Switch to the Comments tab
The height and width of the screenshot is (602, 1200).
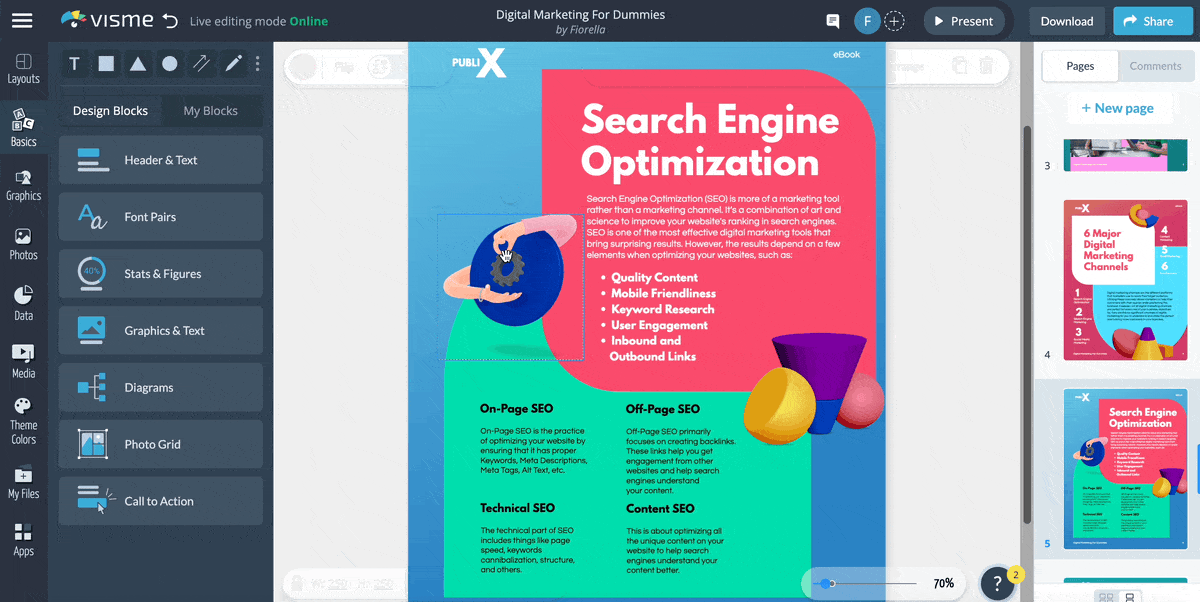pyautogui.click(x=1155, y=66)
